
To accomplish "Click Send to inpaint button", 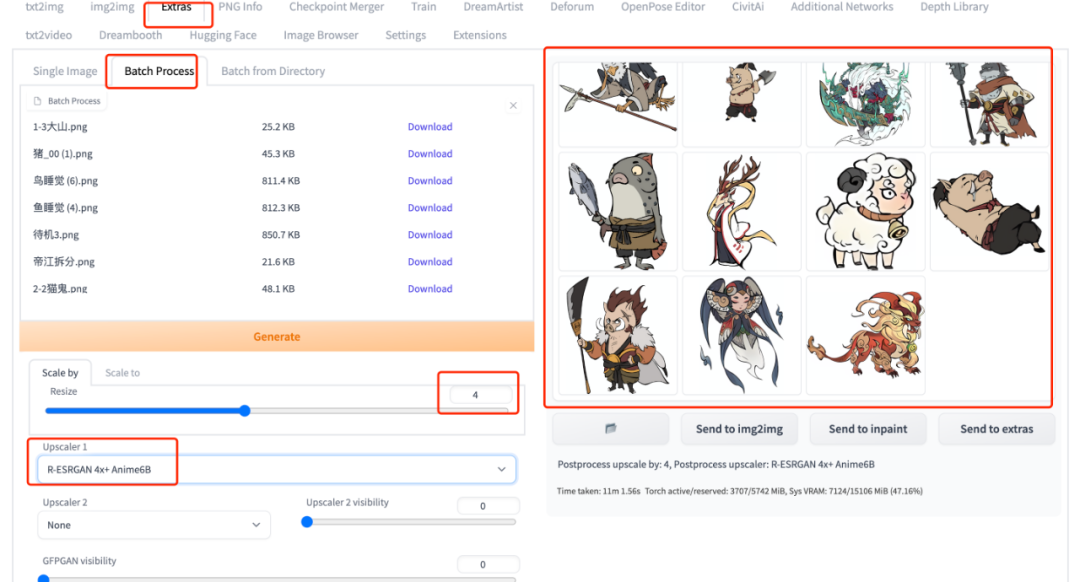I will tap(868, 428).
